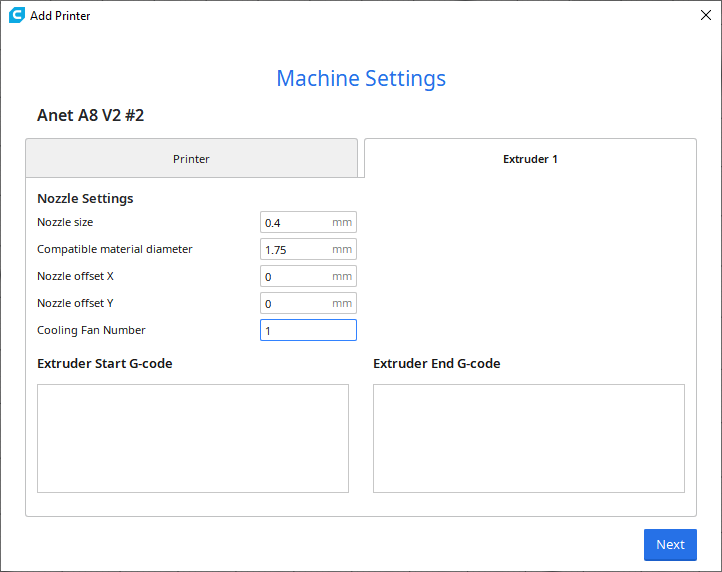The height and width of the screenshot is (572, 722).
Task: Click the Nozzle Settings section header
Action: 85,198
